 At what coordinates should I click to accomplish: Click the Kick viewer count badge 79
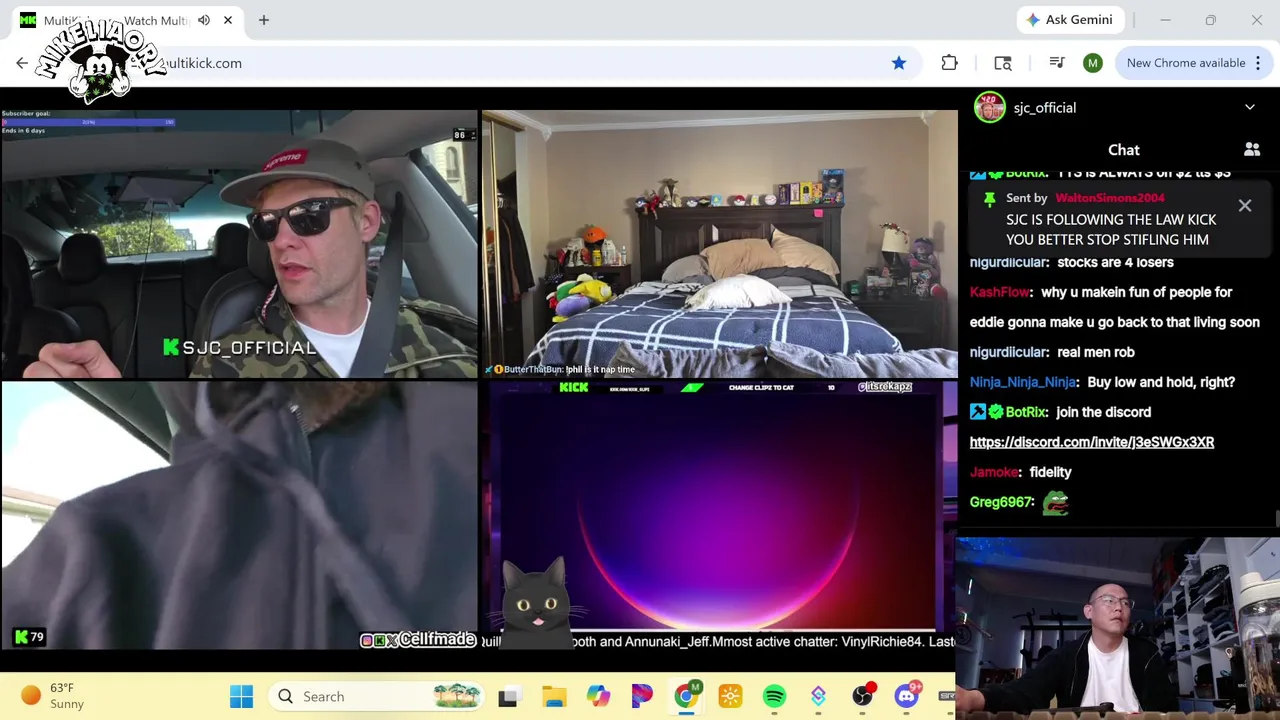coord(29,637)
